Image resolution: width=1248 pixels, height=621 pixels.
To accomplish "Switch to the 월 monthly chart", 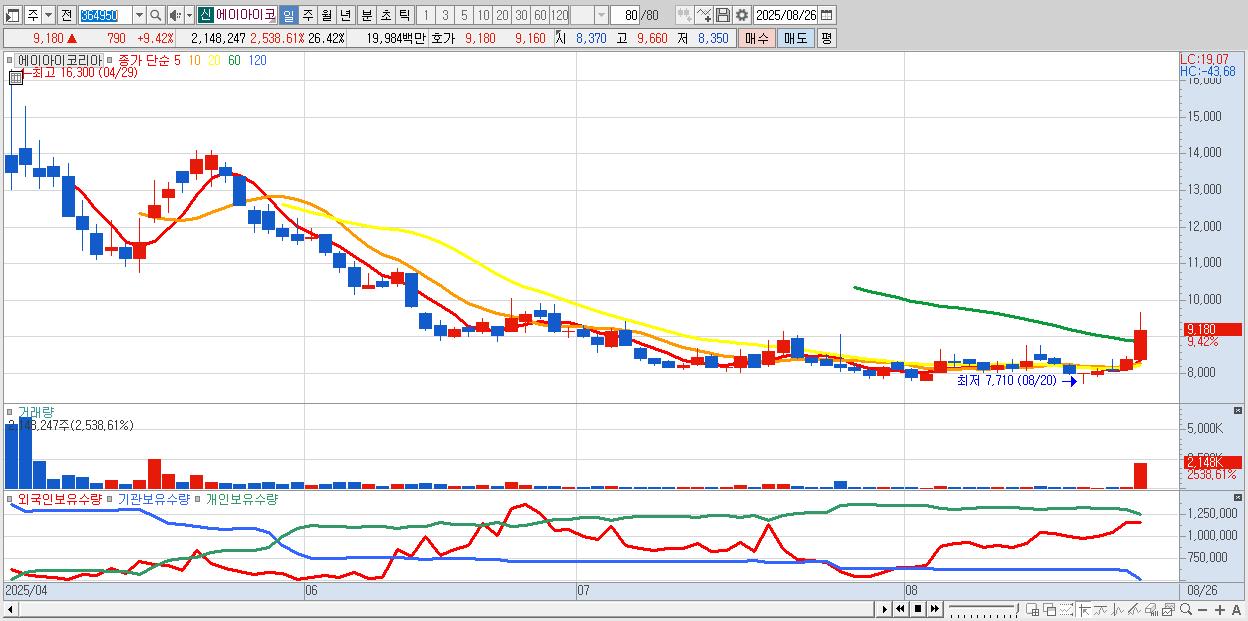I will [x=326, y=15].
